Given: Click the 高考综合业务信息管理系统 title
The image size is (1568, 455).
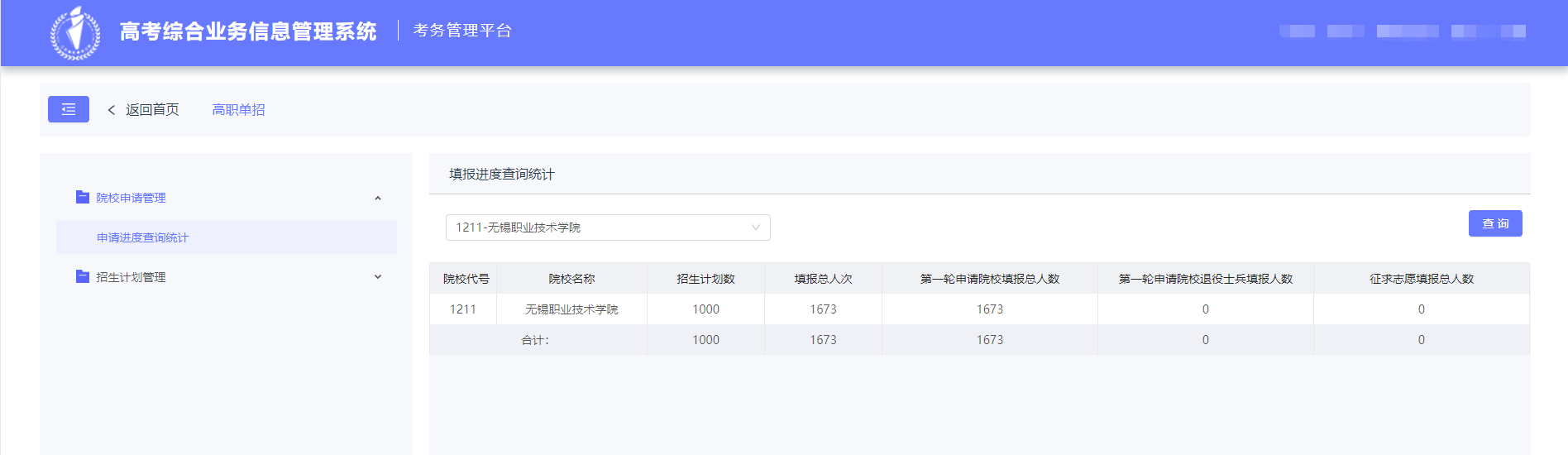Looking at the screenshot, I should pyautogui.click(x=248, y=31).
